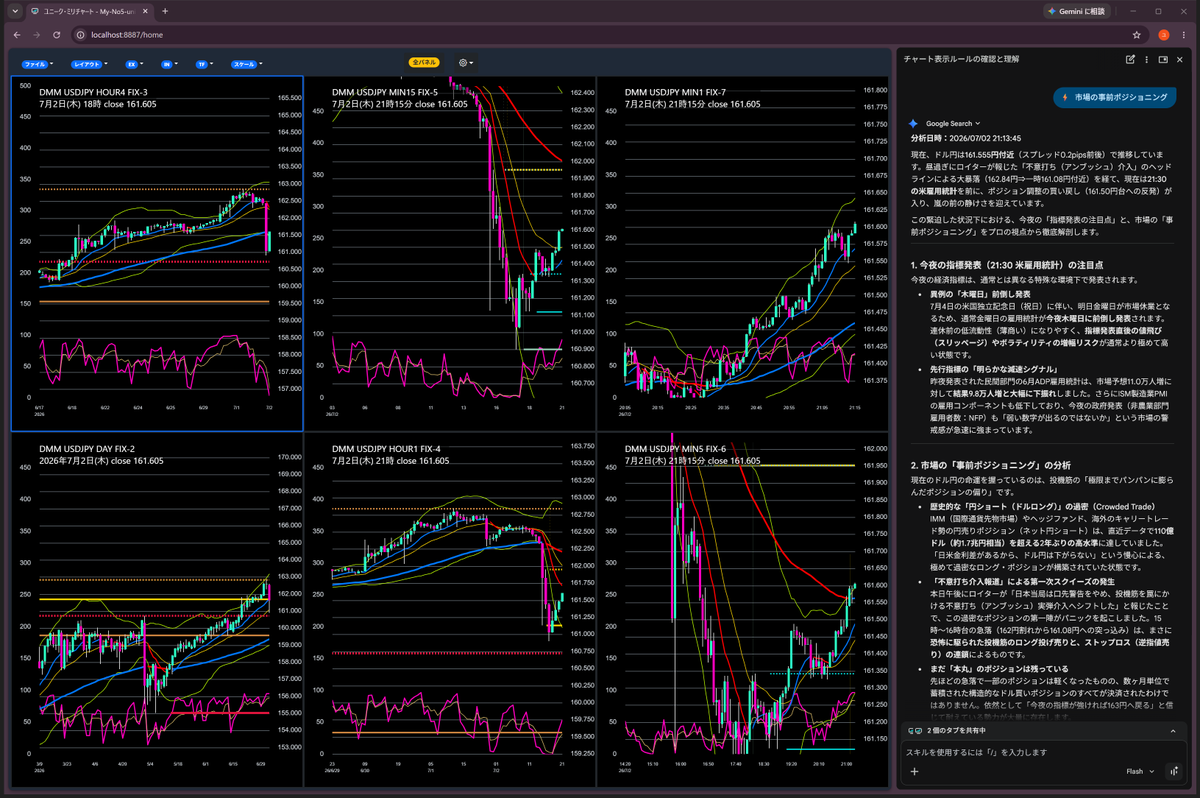Switch to the ユニーク・ミリチャート tab
Viewport: 1200px width, 798px height.
pyautogui.click(x=90, y=11)
